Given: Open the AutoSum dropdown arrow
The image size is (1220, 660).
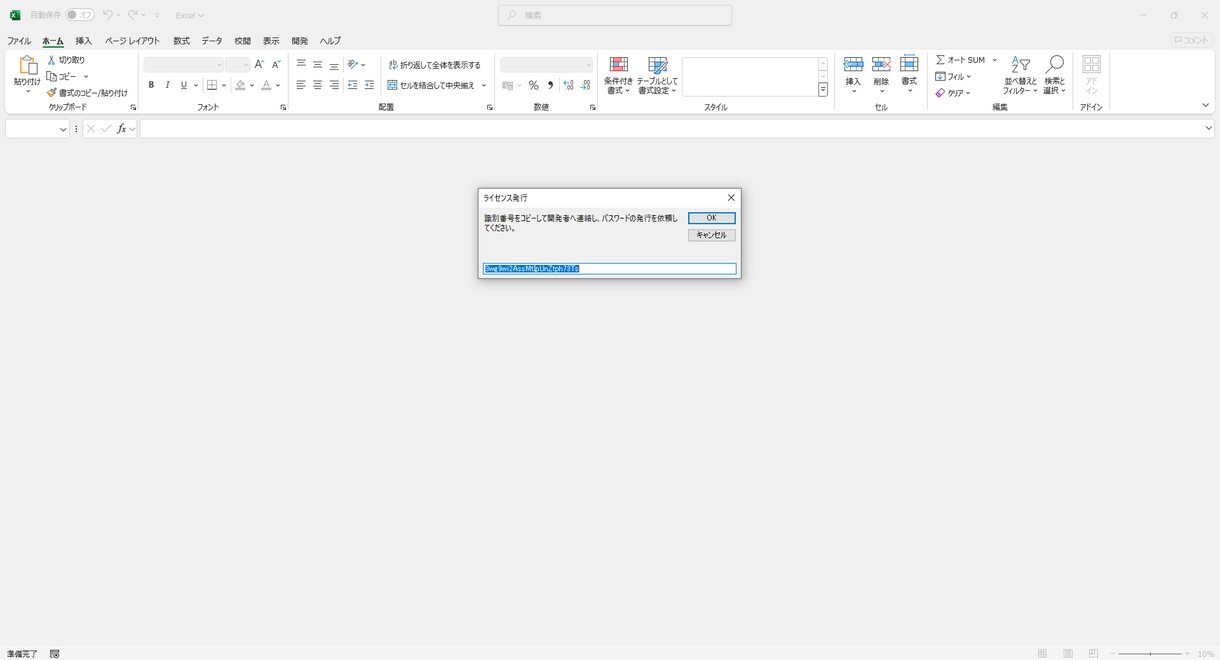Looking at the screenshot, I should click(994, 60).
